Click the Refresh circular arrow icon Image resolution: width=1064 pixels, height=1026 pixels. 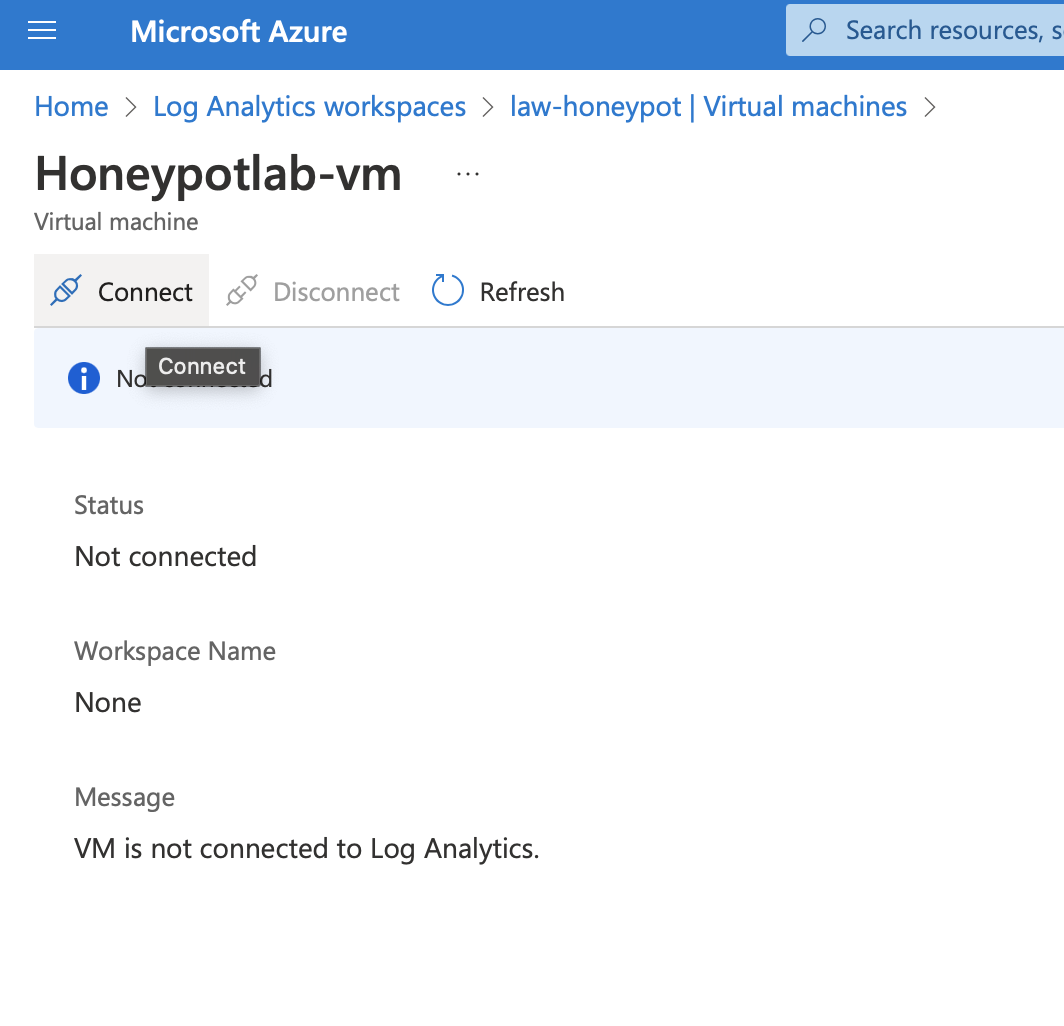[x=448, y=290]
